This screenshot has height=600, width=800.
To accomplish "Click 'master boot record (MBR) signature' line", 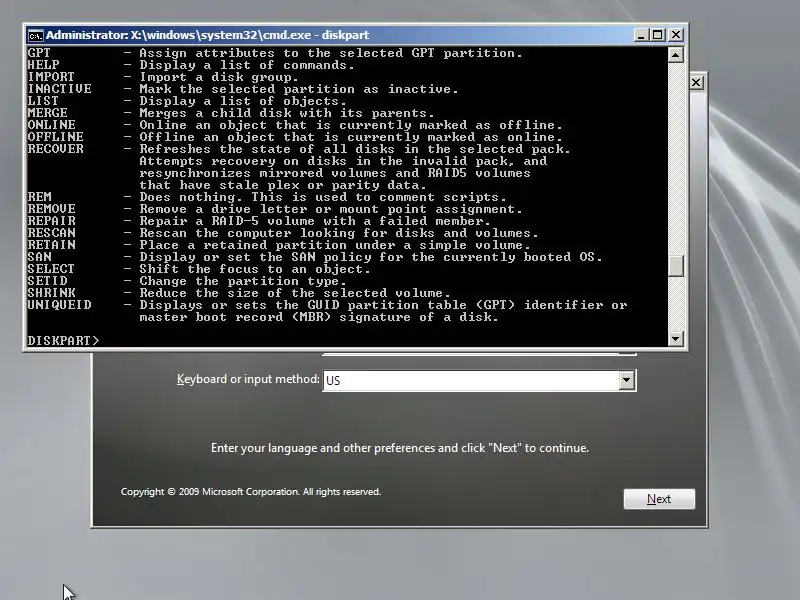I will [x=319, y=317].
